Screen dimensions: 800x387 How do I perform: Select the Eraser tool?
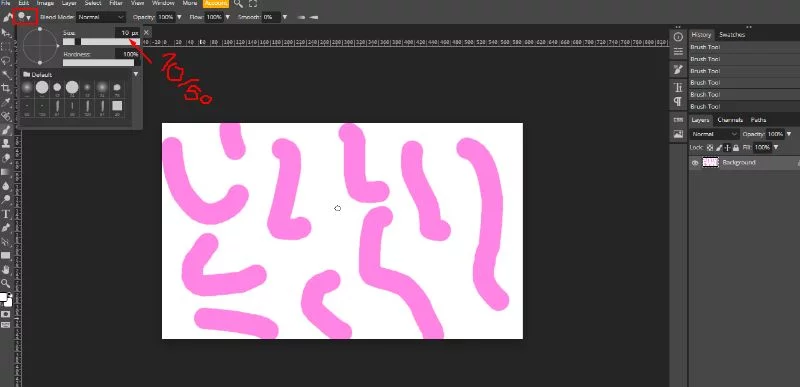pos(6,158)
